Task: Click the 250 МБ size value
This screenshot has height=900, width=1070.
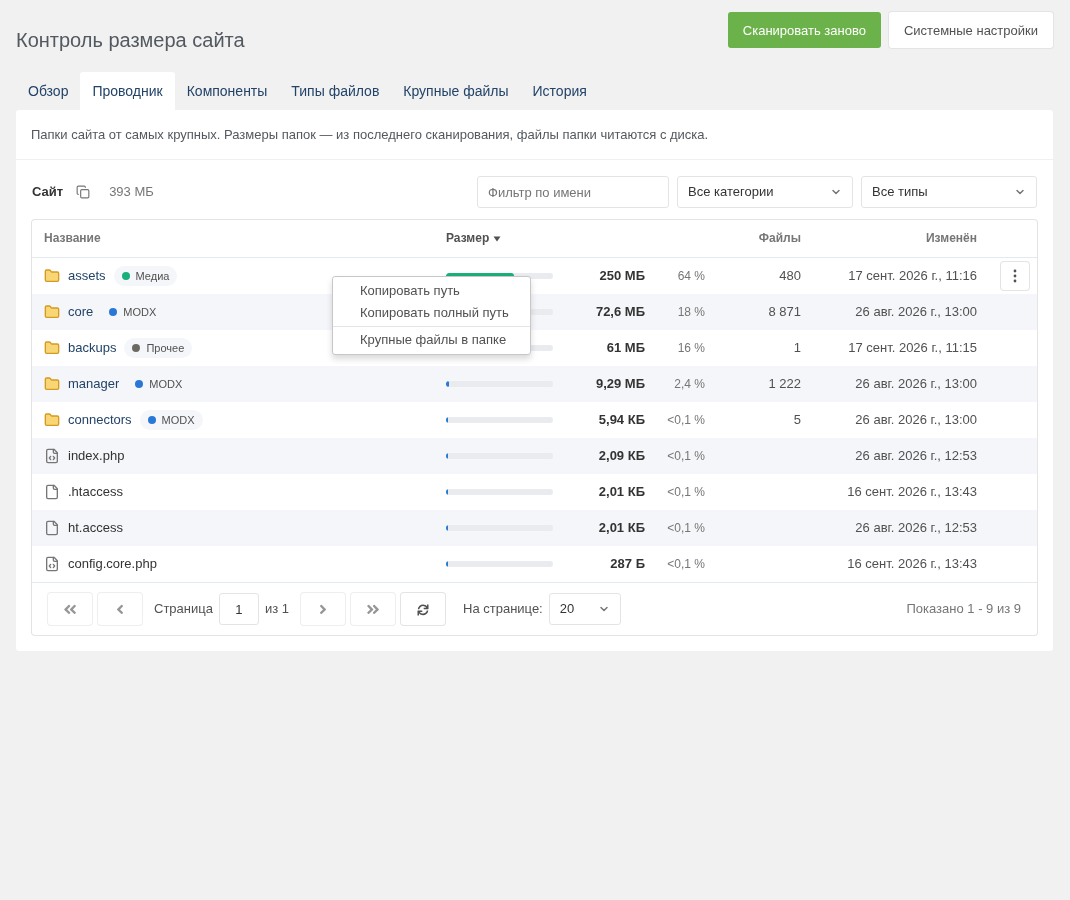Action: [622, 276]
